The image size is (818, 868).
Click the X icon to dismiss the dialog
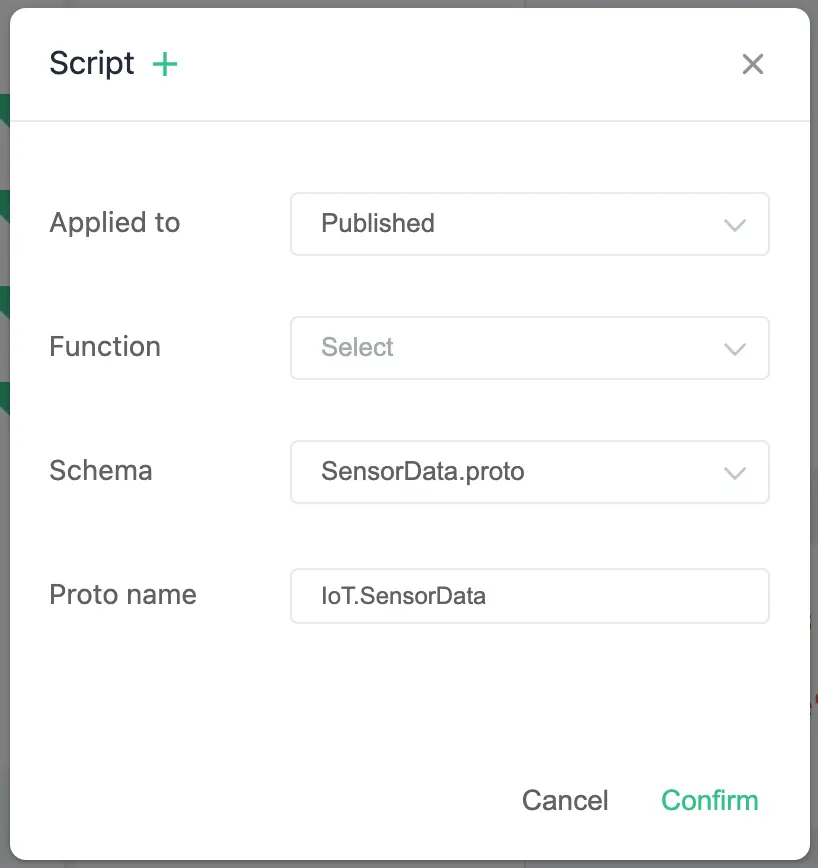[x=753, y=64]
